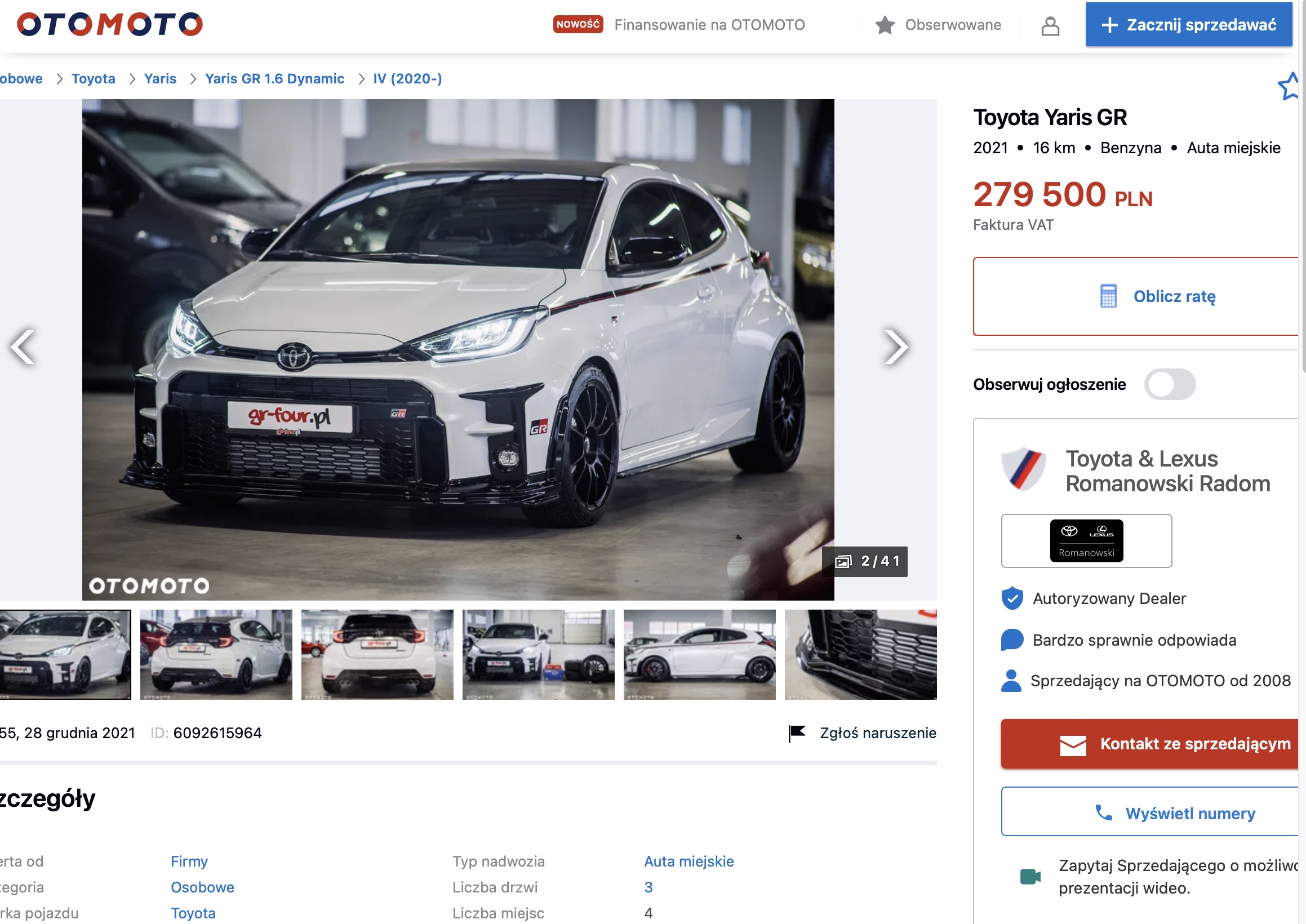Select thumbnail with spare wheels
1306x924 pixels.
[538, 654]
